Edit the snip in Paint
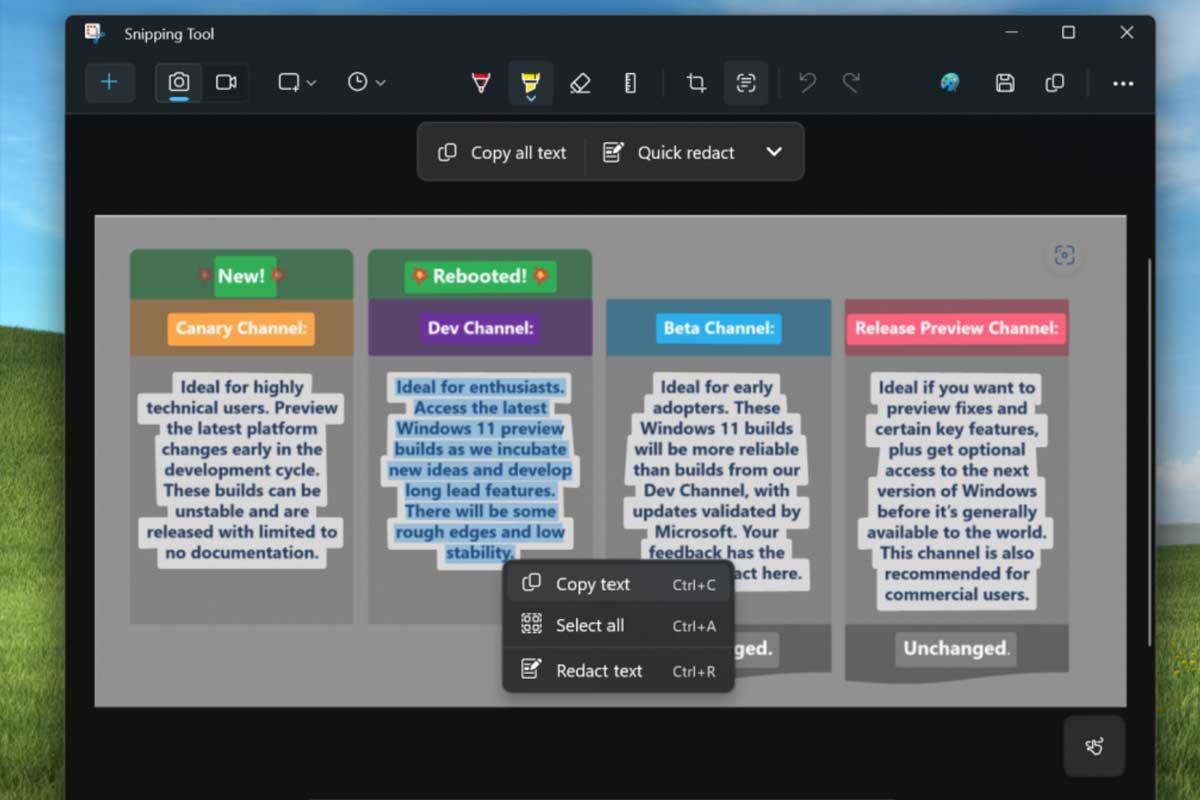This screenshot has height=800, width=1200. [x=950, y=83]
